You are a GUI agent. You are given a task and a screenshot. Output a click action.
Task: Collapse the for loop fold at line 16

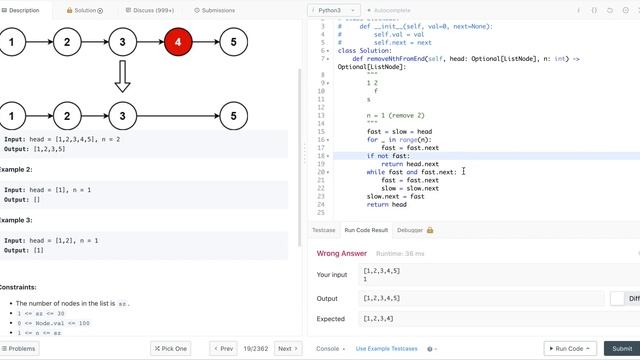[x=328, y=140]
